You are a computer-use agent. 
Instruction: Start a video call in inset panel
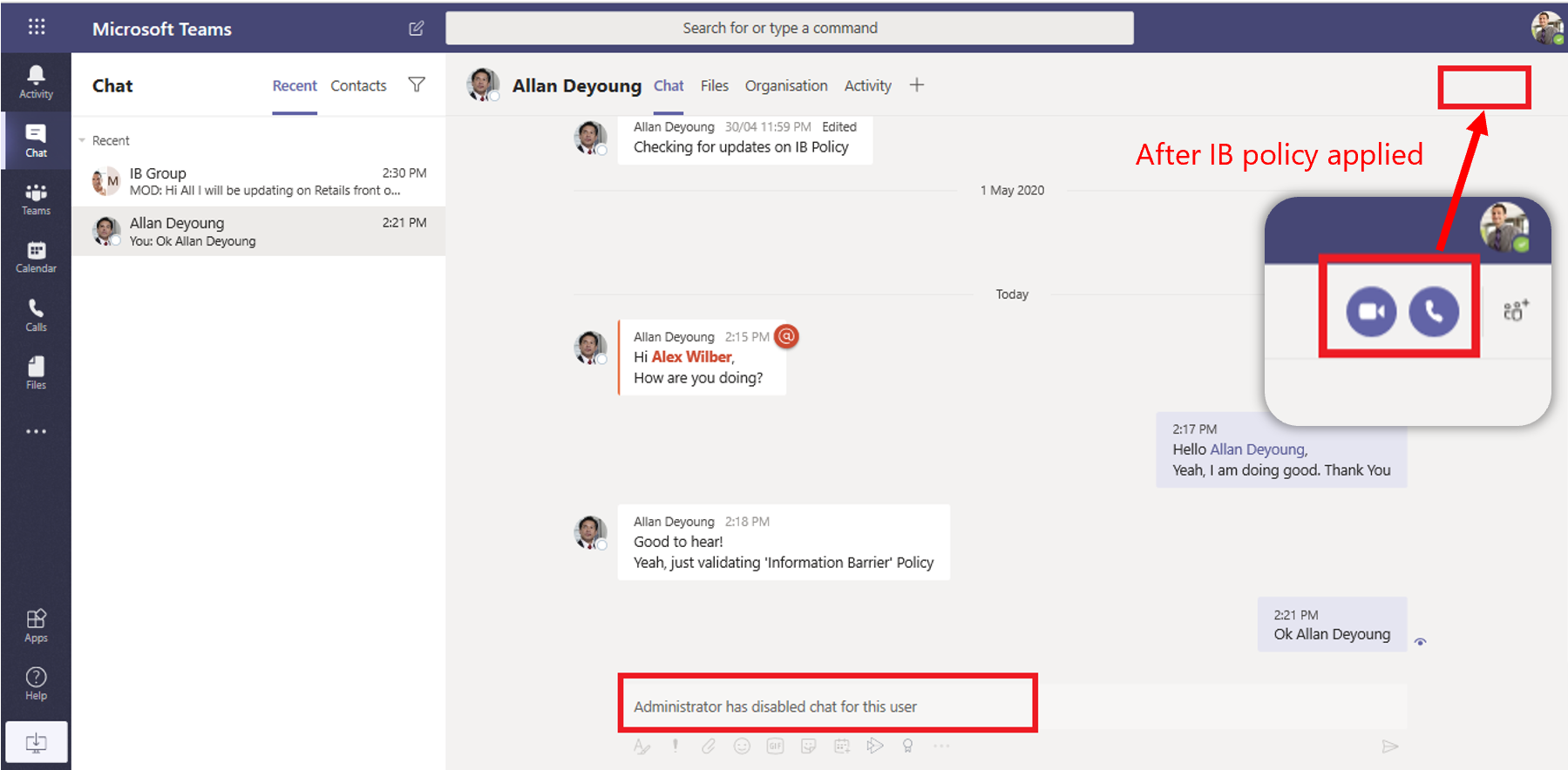tap(1371, 311)
